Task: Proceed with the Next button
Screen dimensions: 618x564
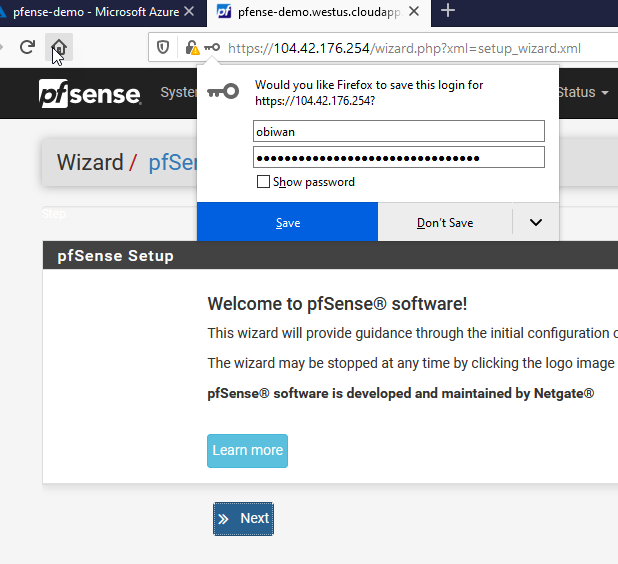Action: tap(243, 519)
